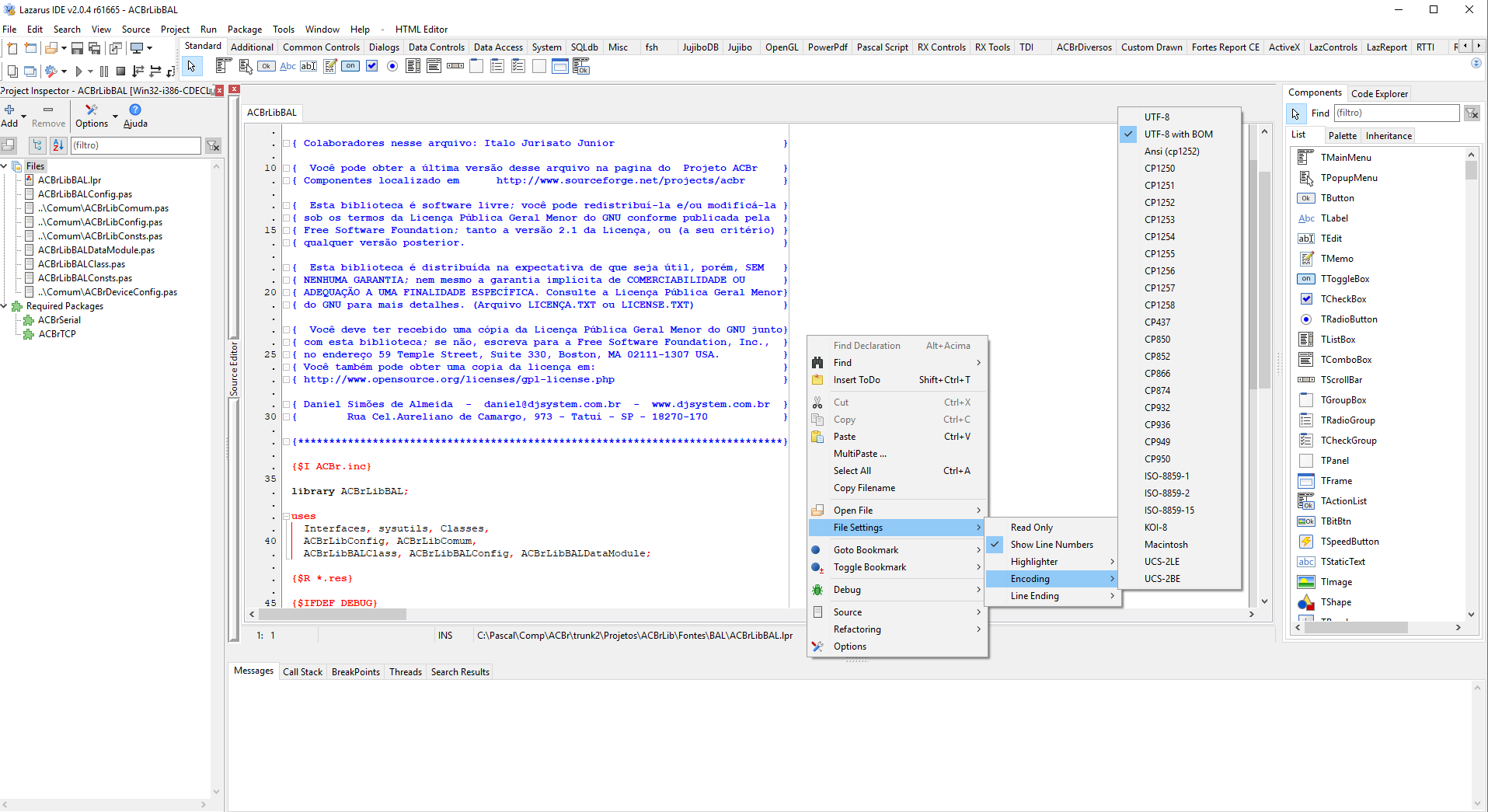Click the Options wrench icon in Project Inspector

[x=92, y=110]
